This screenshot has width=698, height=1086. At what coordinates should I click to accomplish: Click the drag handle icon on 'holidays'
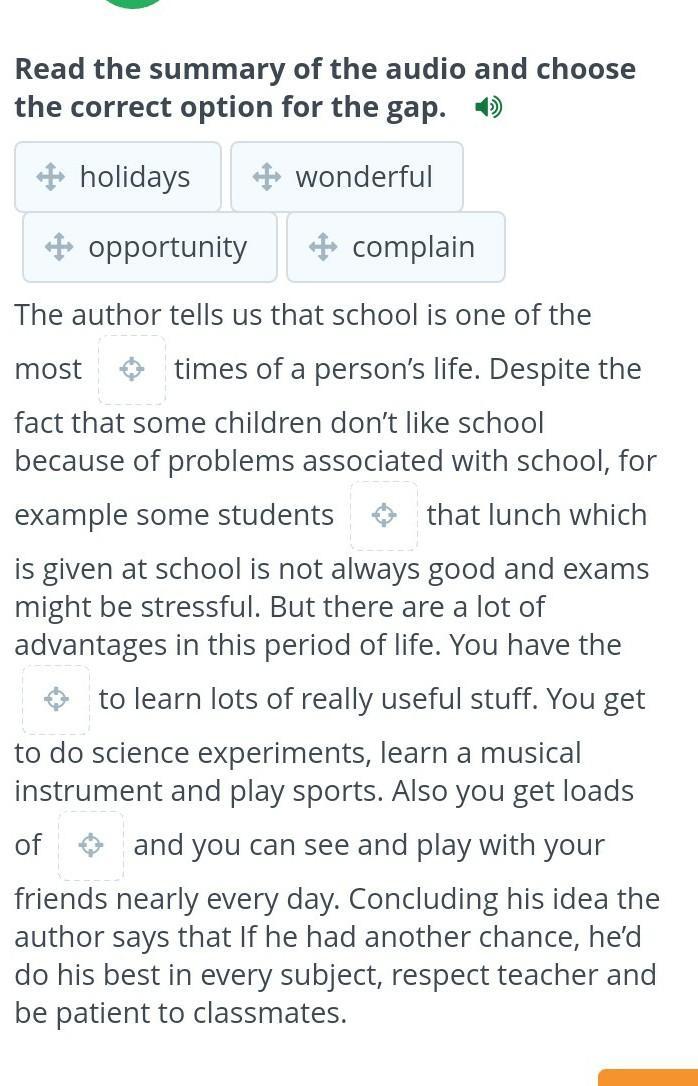coord(51,177)
